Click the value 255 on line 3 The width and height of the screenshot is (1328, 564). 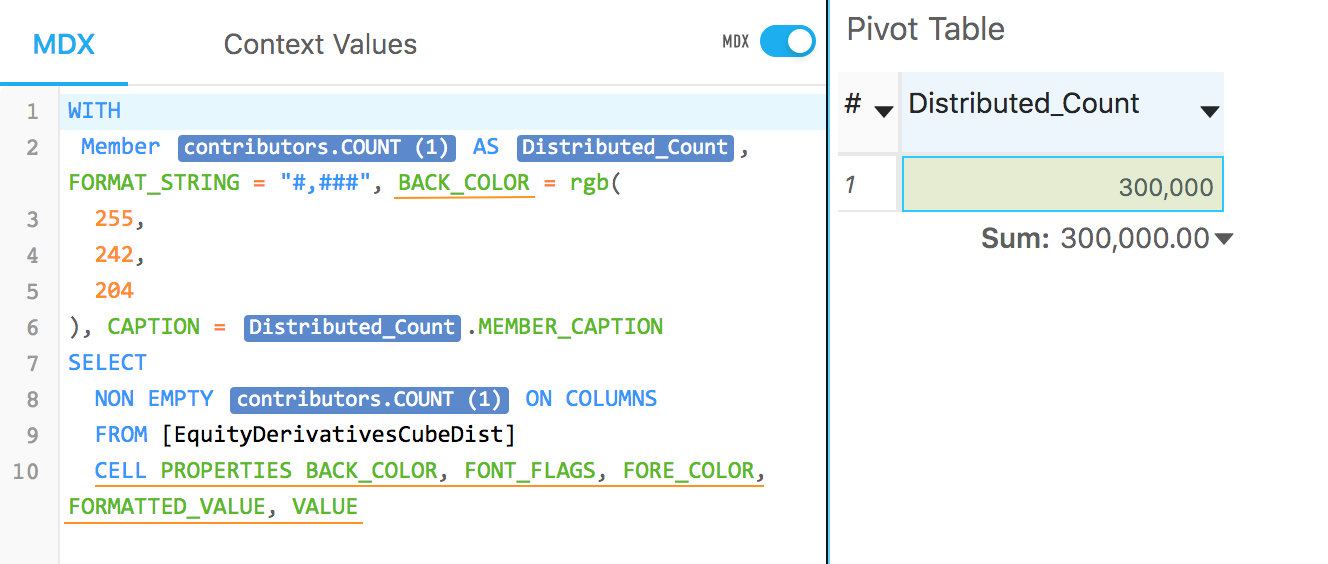tap(114, 219)
